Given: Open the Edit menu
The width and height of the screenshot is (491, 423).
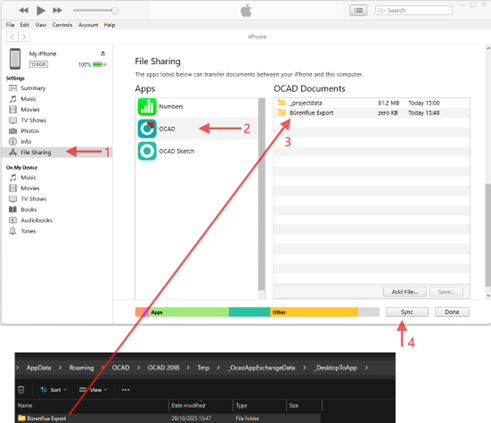Looking at the screenshot, I should [x=24, y=25].
